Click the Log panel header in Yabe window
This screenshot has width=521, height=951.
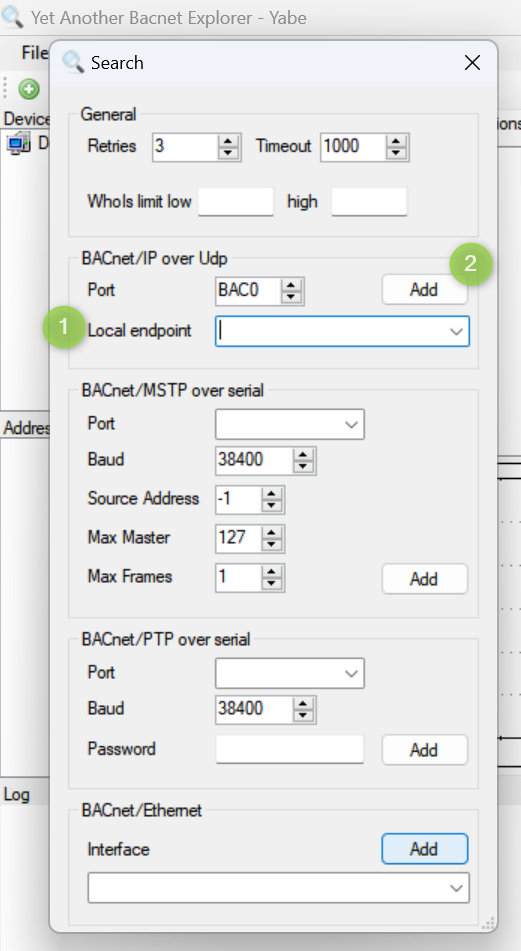tap(16, 795)
